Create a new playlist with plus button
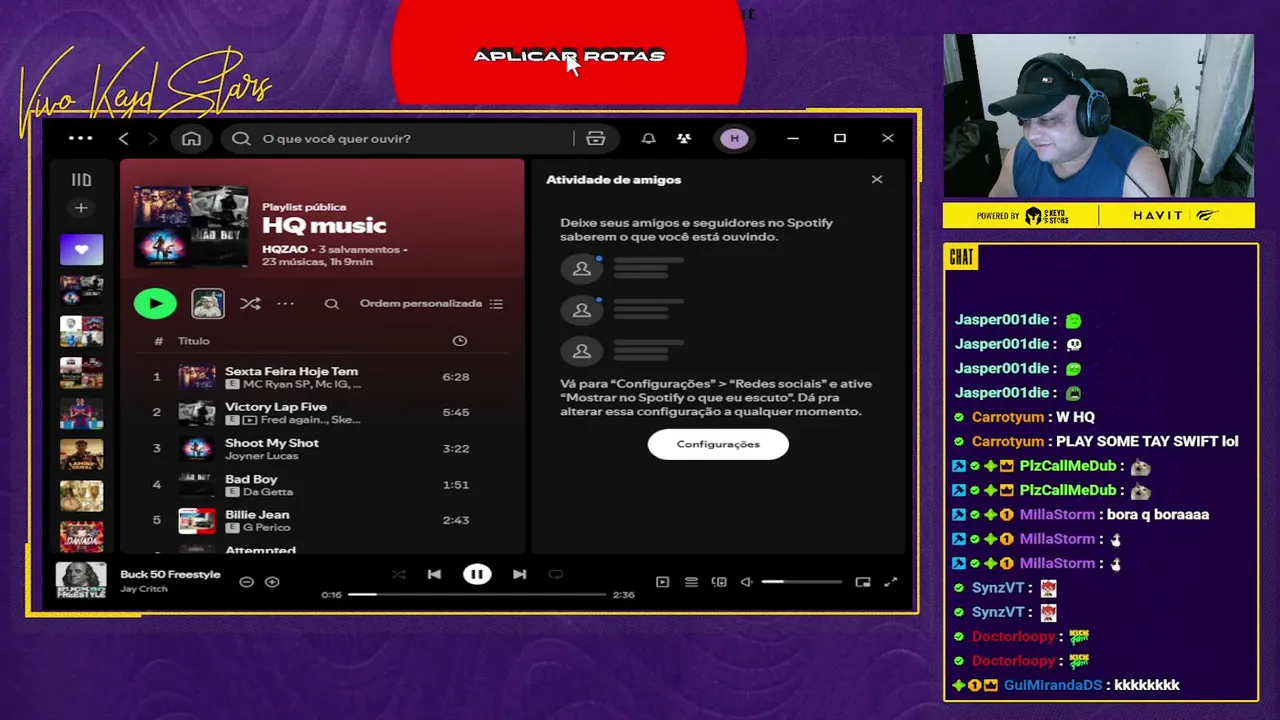Screen dimensions: 1280x720 [81, 208]
